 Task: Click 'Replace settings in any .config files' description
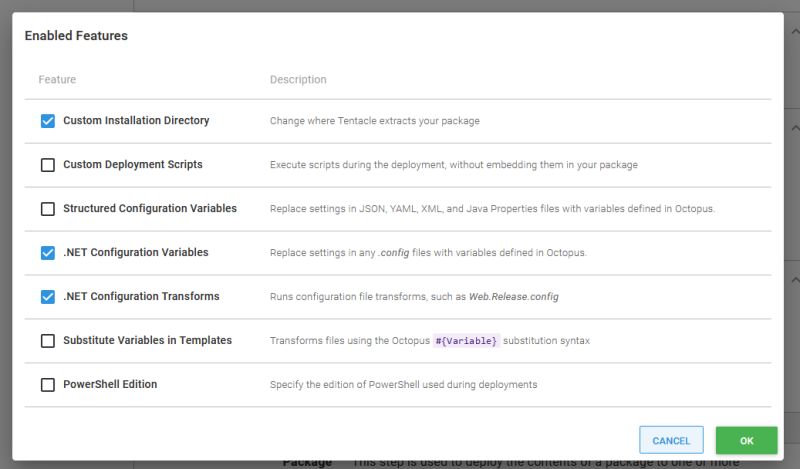(x=428, y=253)
